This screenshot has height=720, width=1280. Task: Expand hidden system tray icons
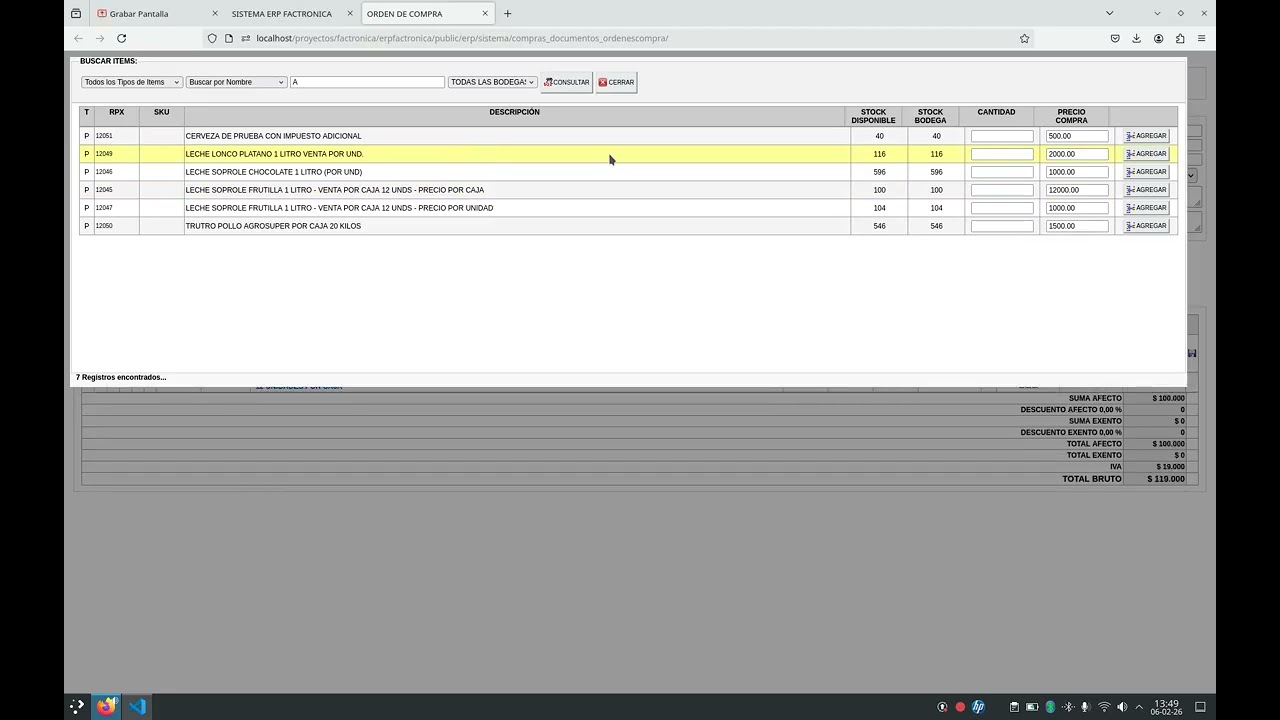(1139, 707)
